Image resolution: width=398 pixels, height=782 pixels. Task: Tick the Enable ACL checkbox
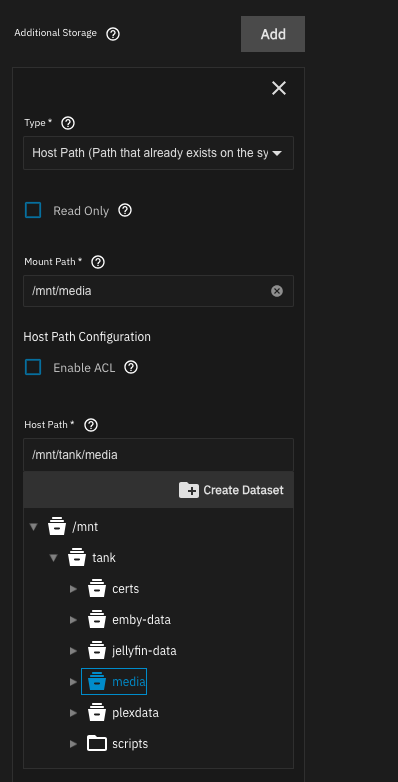(33, 368)
